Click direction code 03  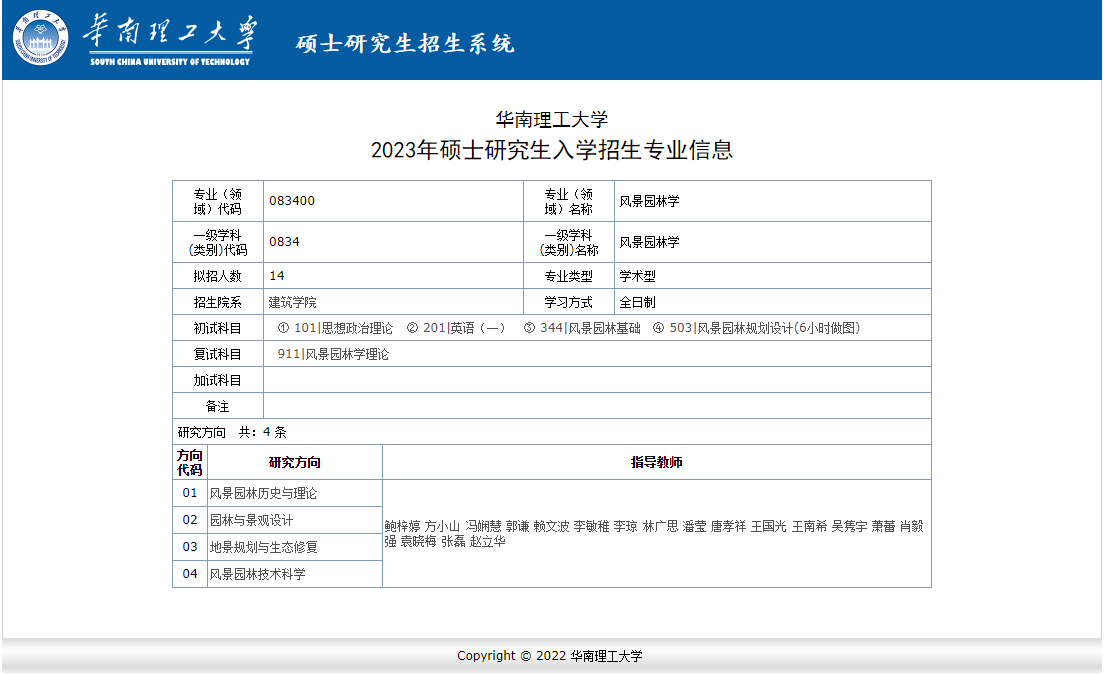pos(189,546)
